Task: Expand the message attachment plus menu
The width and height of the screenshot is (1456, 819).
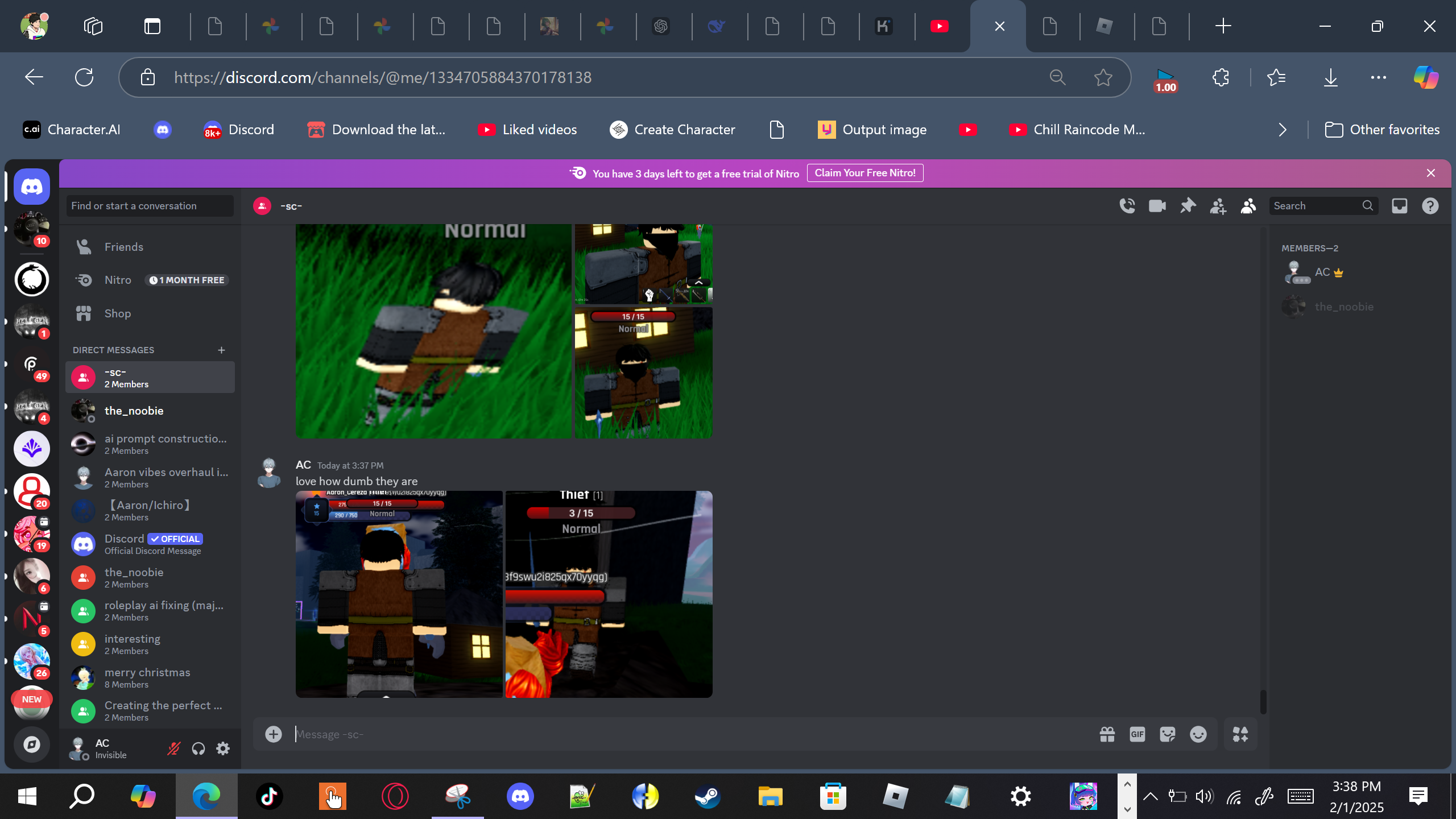Action: 274,734
